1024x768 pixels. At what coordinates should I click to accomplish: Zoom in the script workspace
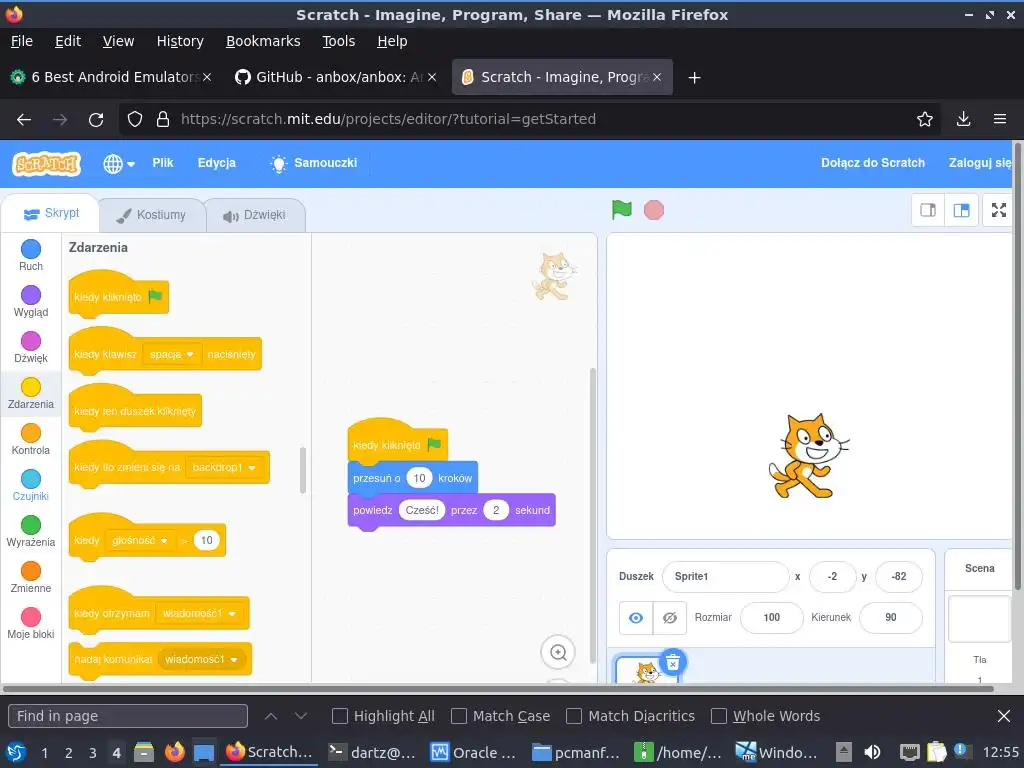558,652
